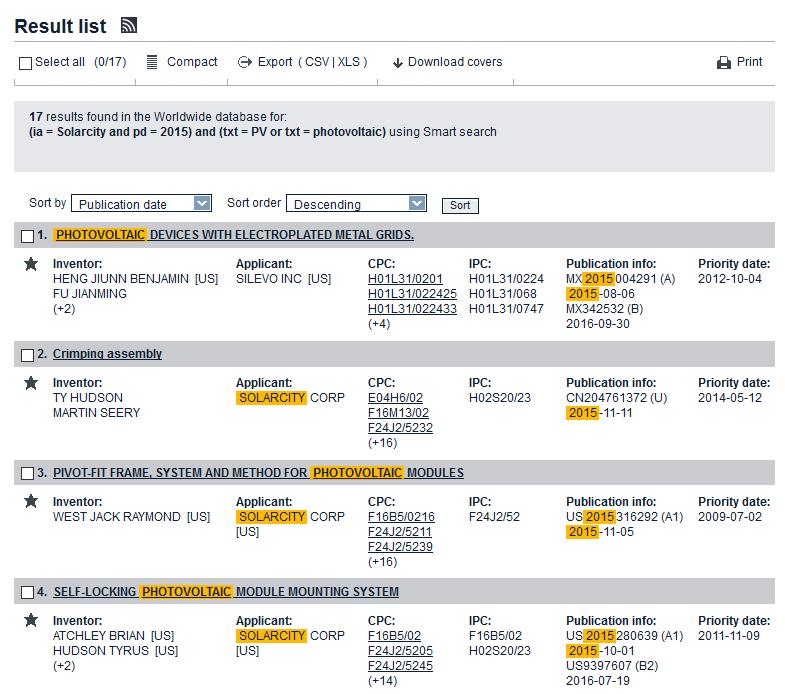
Task: Open CPC code H01L31/022433
Action: (x=412, y=309)
